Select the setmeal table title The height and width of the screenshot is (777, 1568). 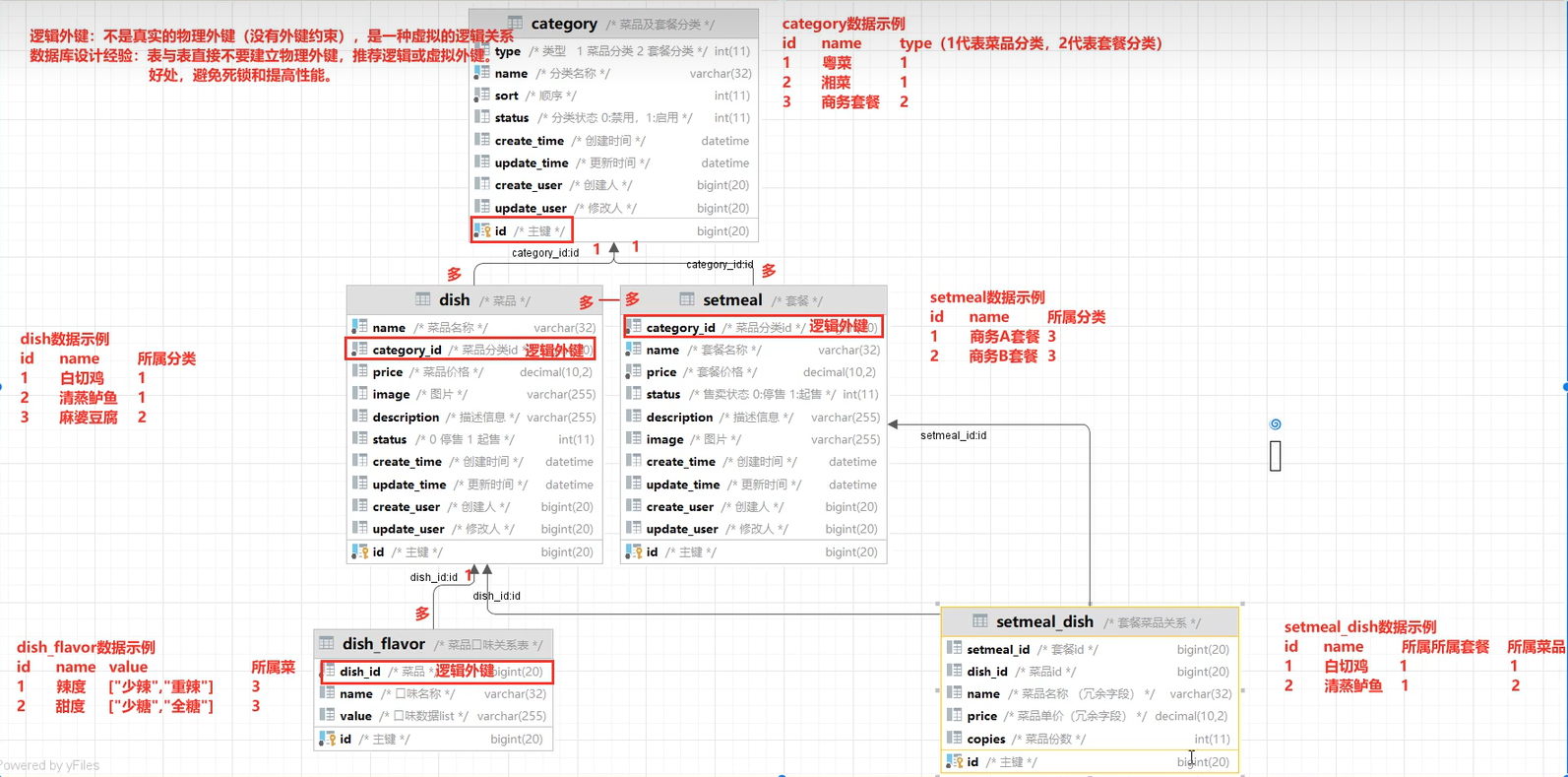pyautogui.click(x=732, y=299)
